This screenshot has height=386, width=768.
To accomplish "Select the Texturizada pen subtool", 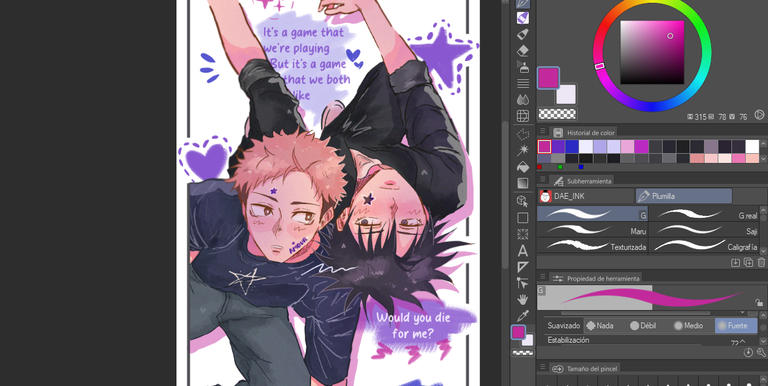I will coord(593,246).
